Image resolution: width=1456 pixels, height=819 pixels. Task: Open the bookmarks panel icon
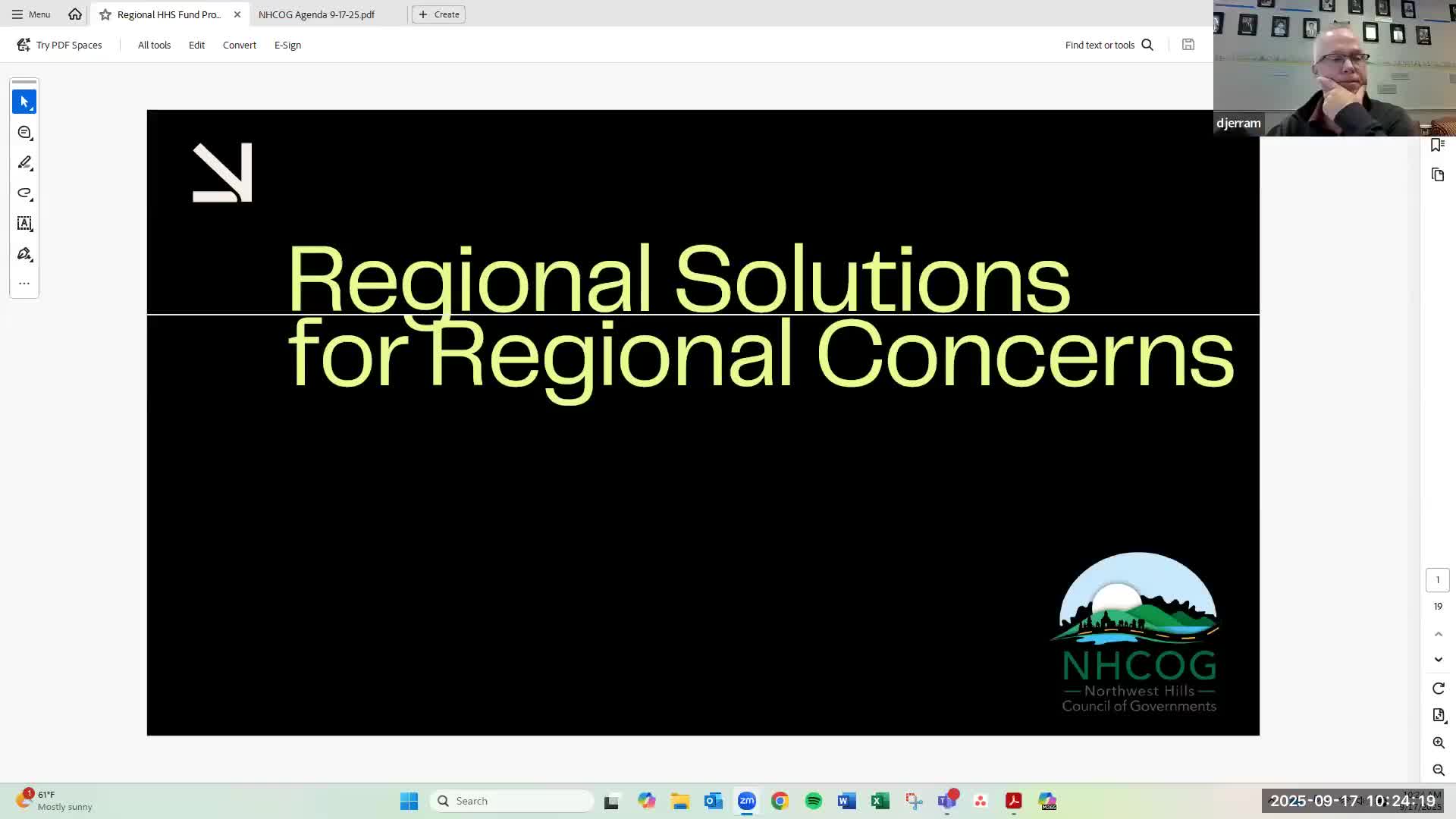click(1437, 145)
